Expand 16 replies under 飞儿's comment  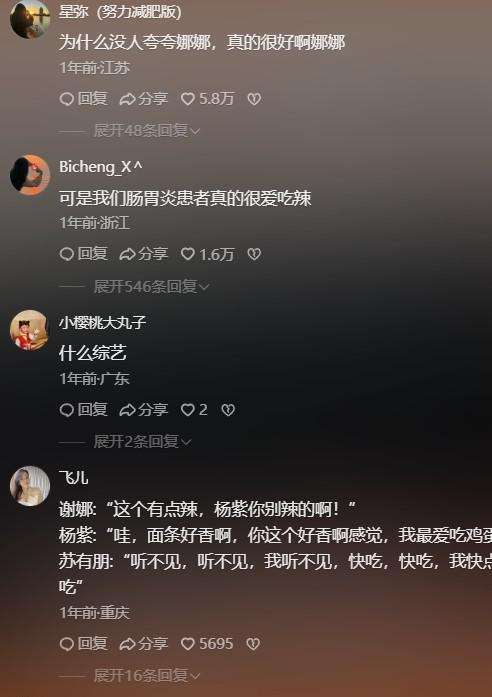click(x=147, y=676)
